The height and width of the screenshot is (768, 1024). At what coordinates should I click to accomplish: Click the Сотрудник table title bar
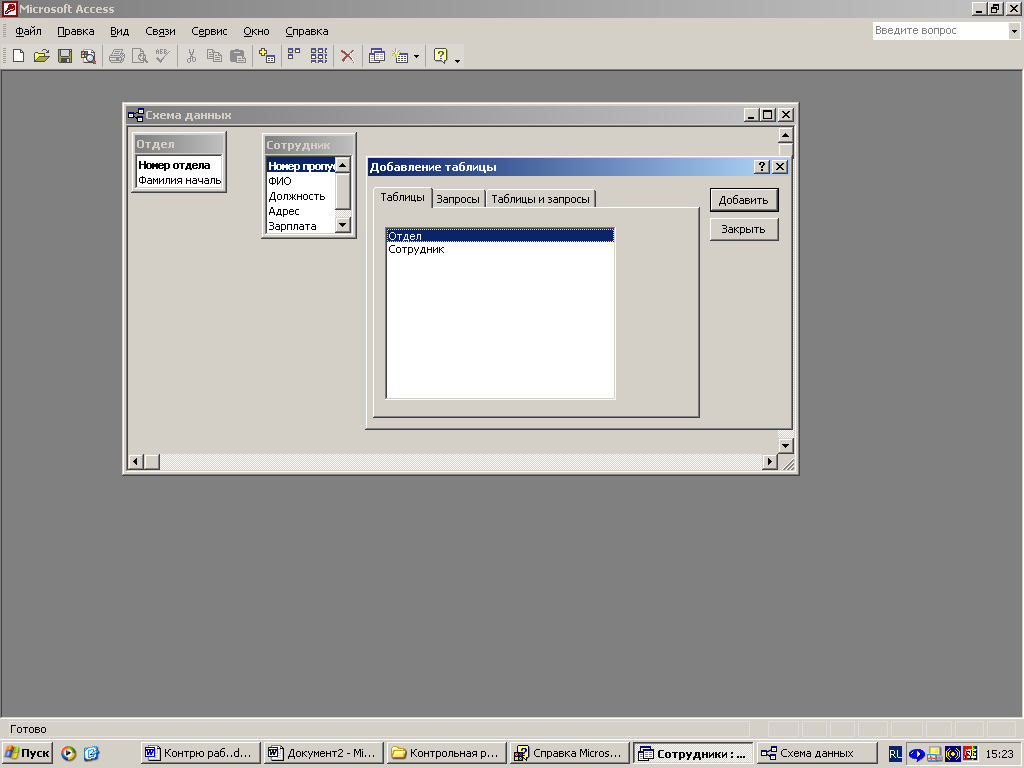pos(308,145)
